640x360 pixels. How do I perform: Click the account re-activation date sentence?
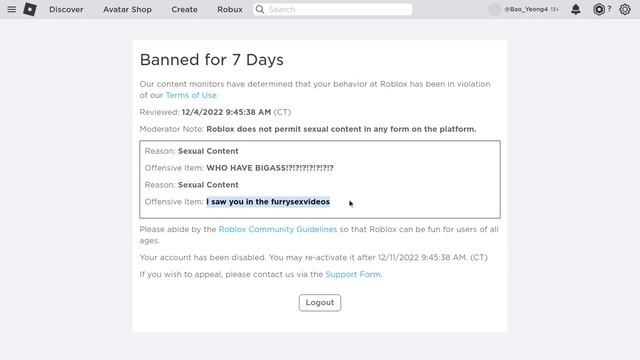coord(313,258)
